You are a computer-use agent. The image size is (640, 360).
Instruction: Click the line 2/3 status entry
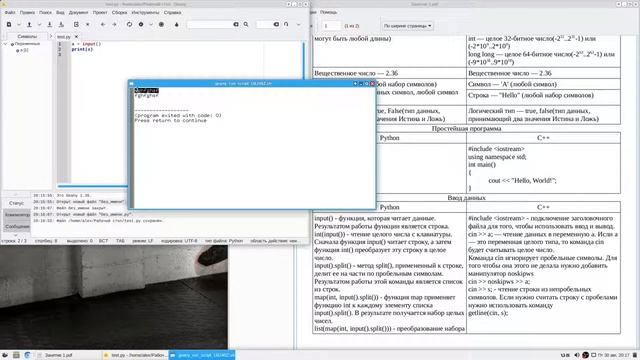pos(14,241)
